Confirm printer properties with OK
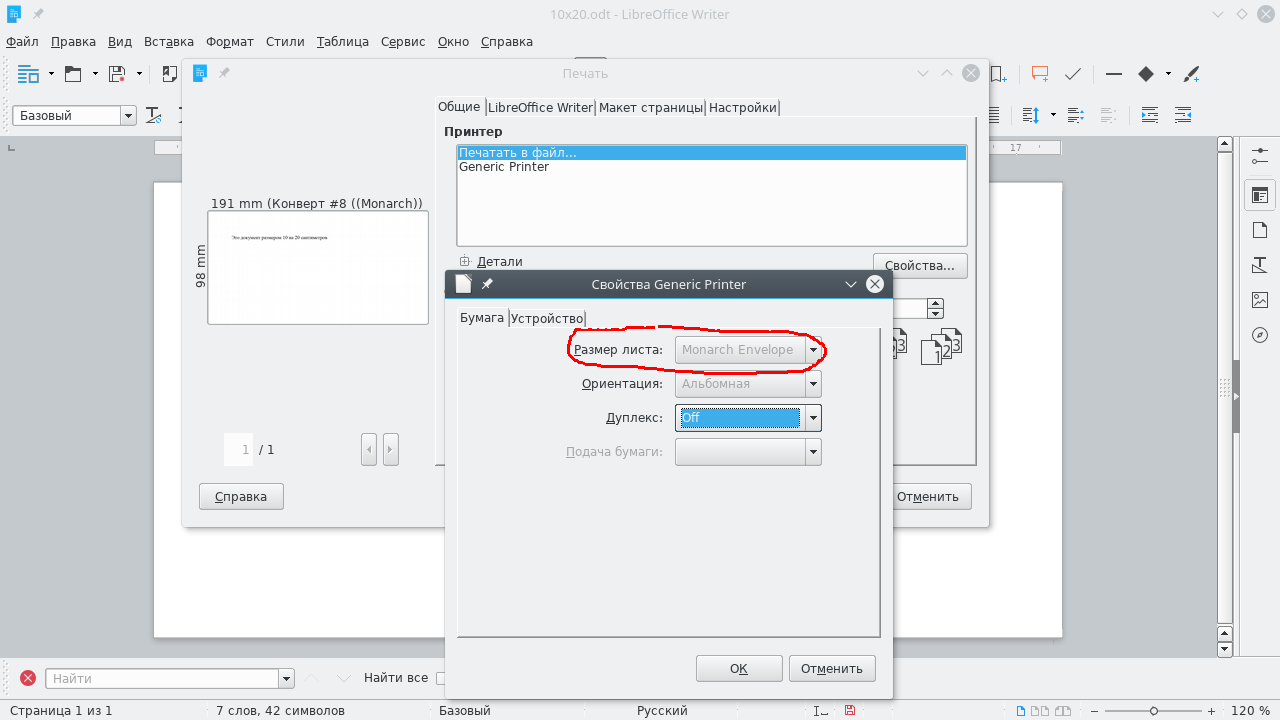Screen dimensions: 1280x720 (x=739, y=669)
